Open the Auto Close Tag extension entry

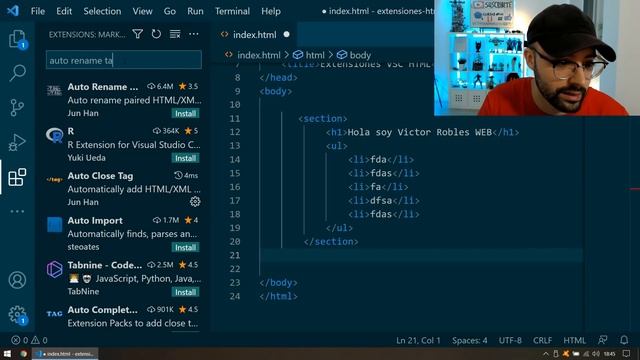coord(122,189)
